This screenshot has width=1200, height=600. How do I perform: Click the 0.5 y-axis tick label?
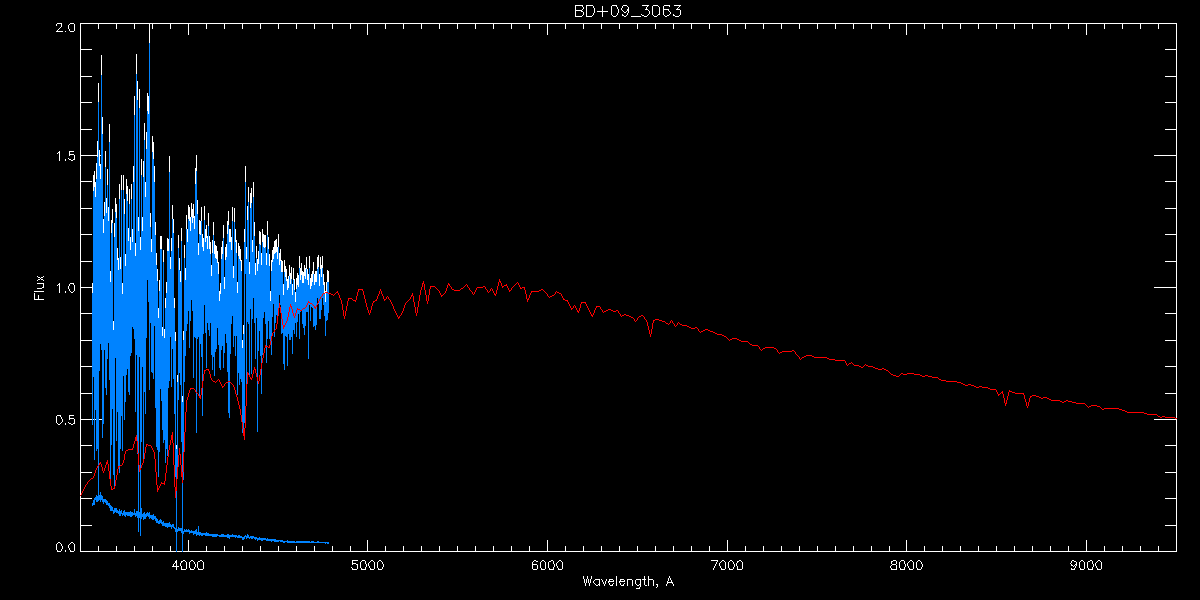pos(64,419)
